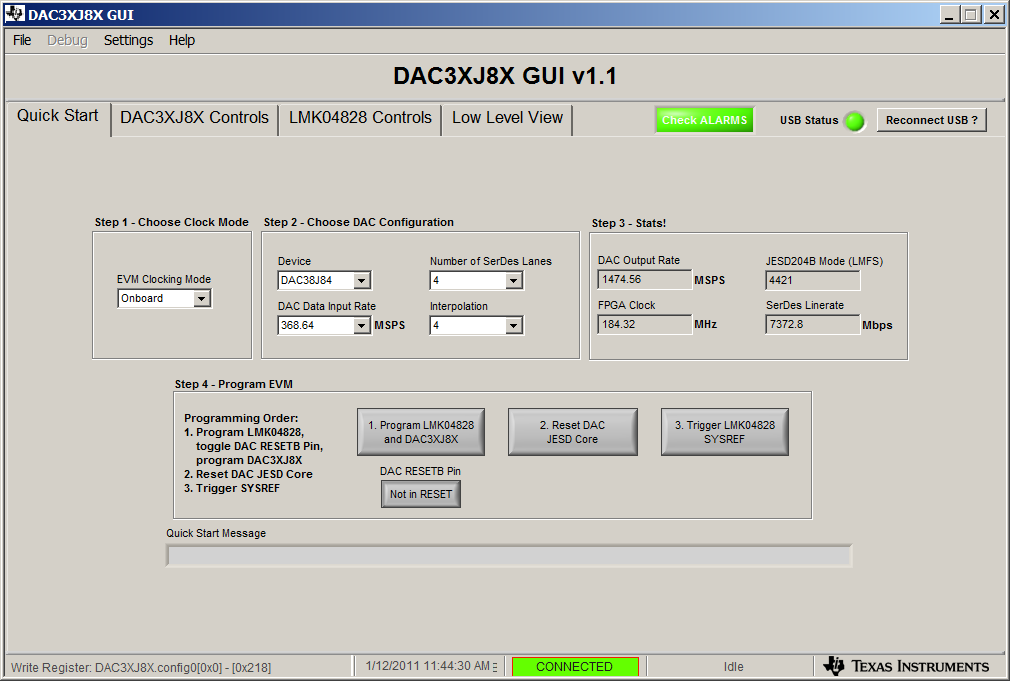This screenshot has height=681, width=1010.
Task: Open the Debug menu
Action: click(x=67, y=40)
